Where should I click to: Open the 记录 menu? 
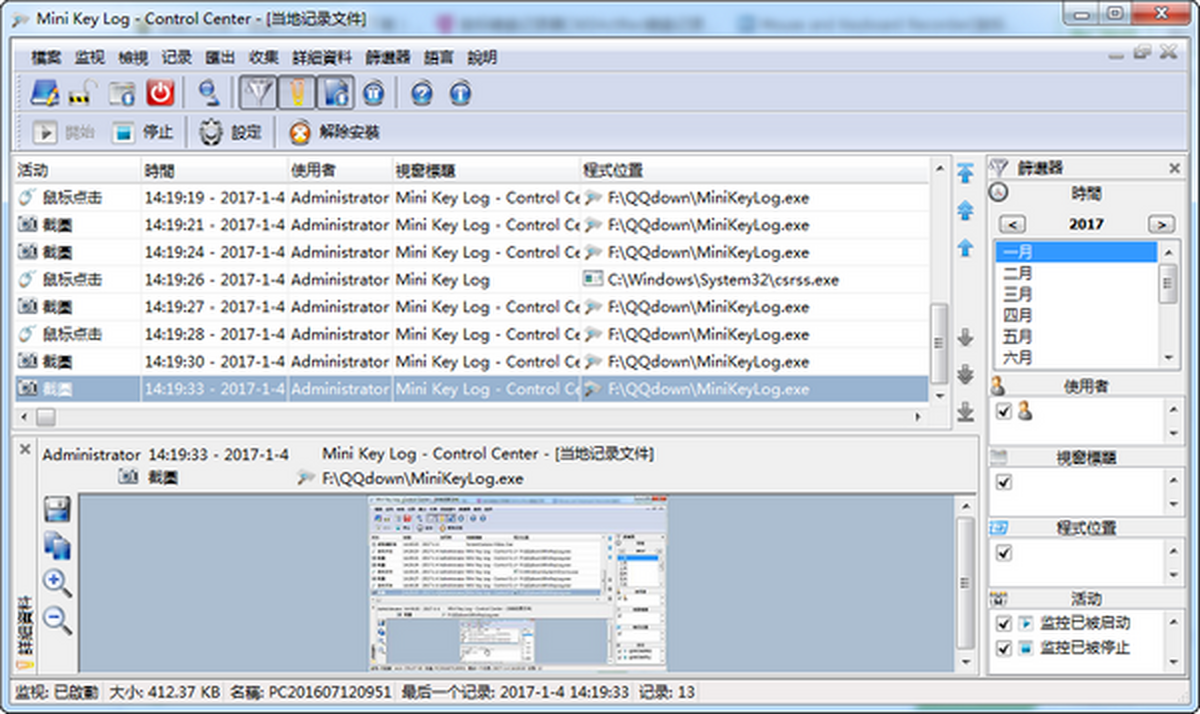tap(176, 58)
